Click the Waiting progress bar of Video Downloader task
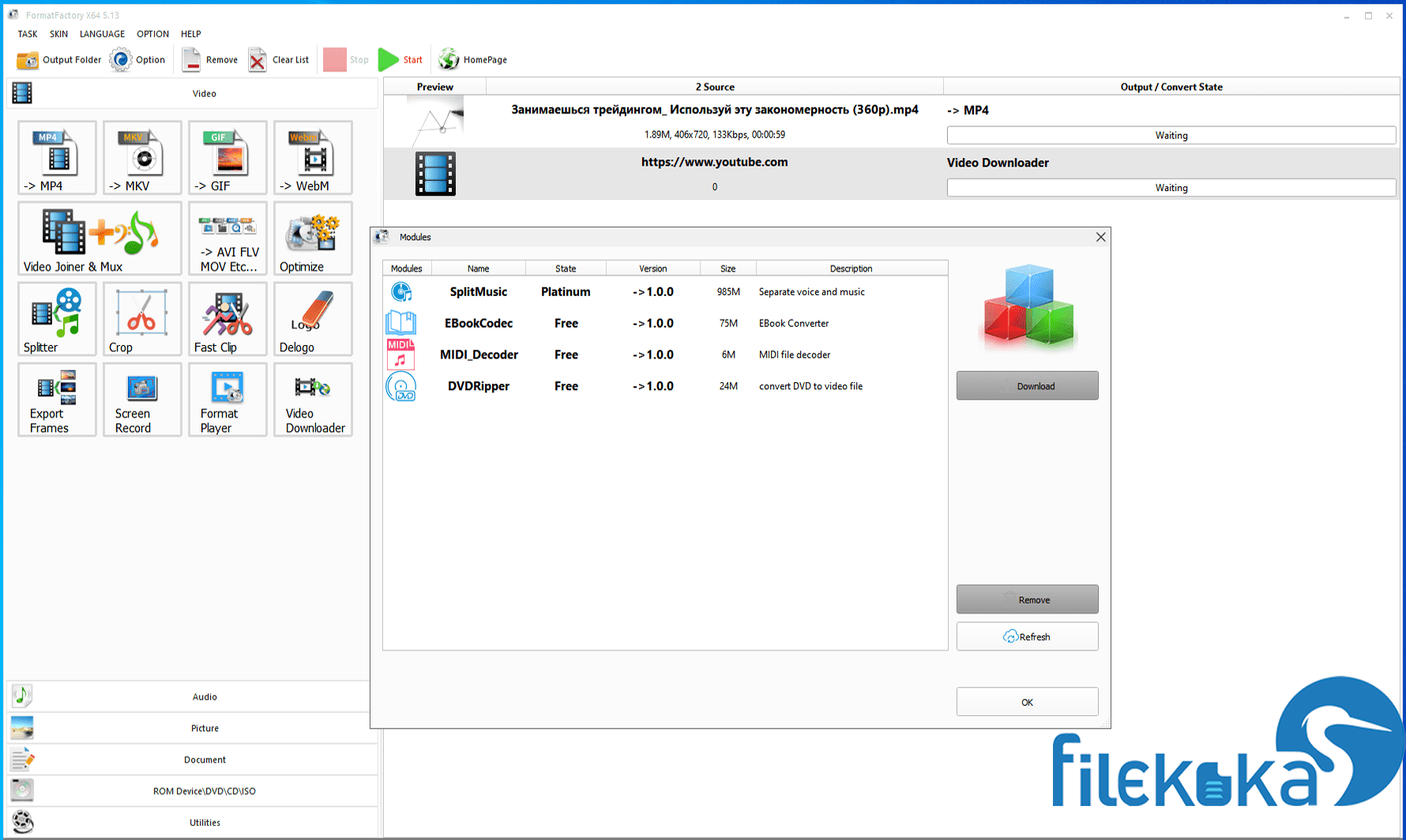1406x840 pixels. pos(1171,188)
